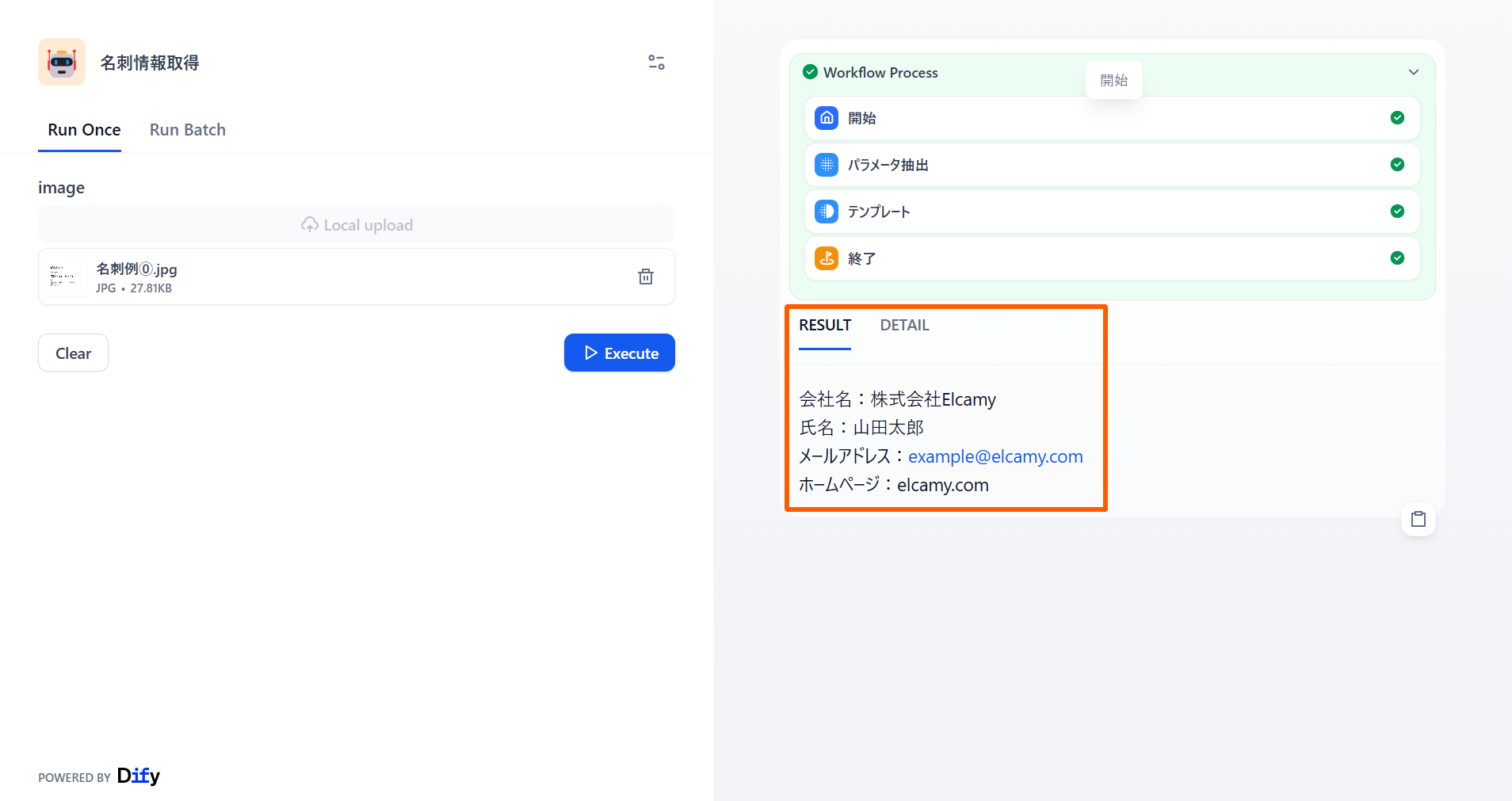Click the success checkmark on 開始 node
Image resolution: width=1512 pixels, height=801 pixels.
pyautogui.click(x=1398, y=117)
